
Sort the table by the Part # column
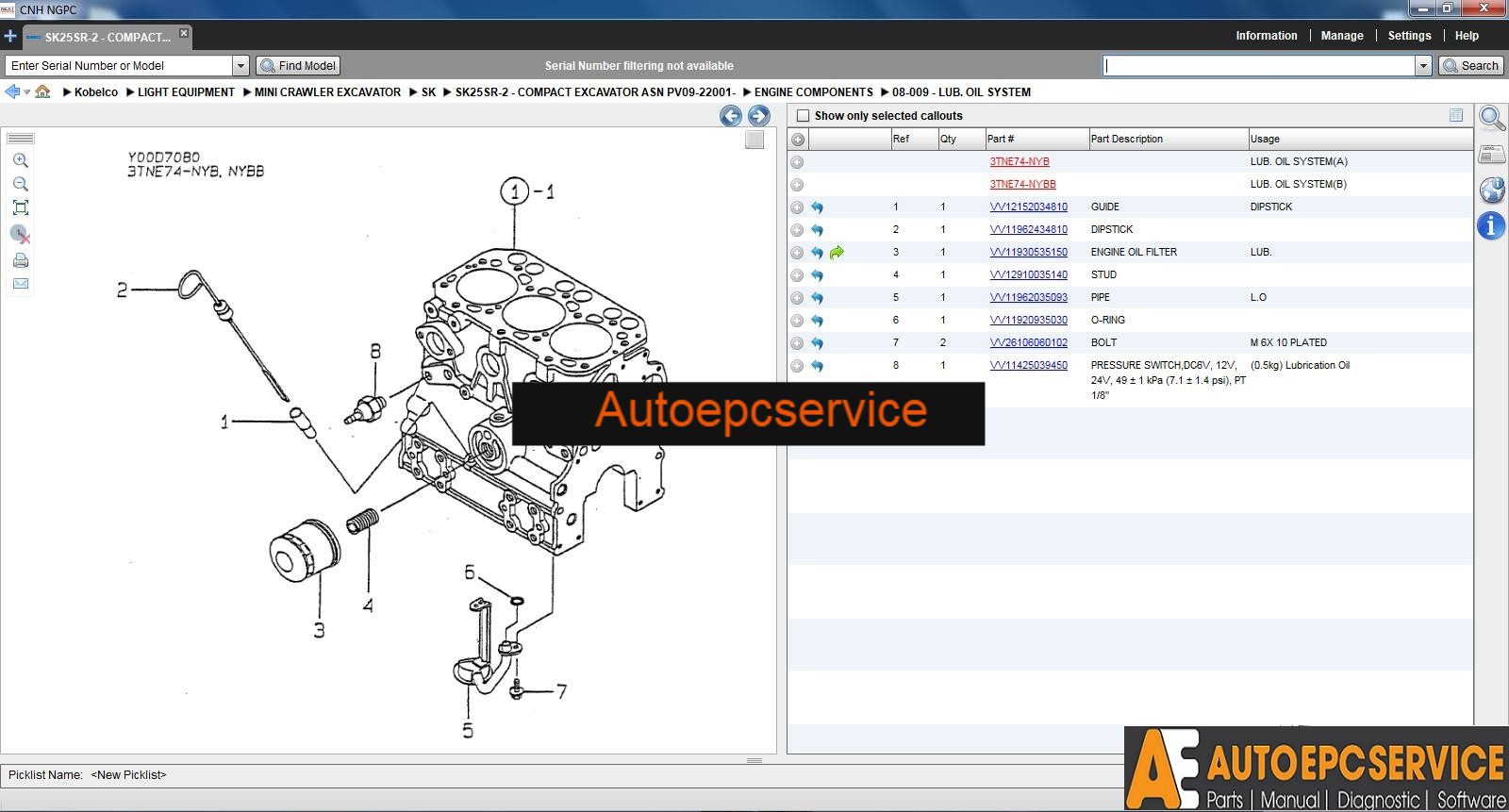pos(1036,139)
